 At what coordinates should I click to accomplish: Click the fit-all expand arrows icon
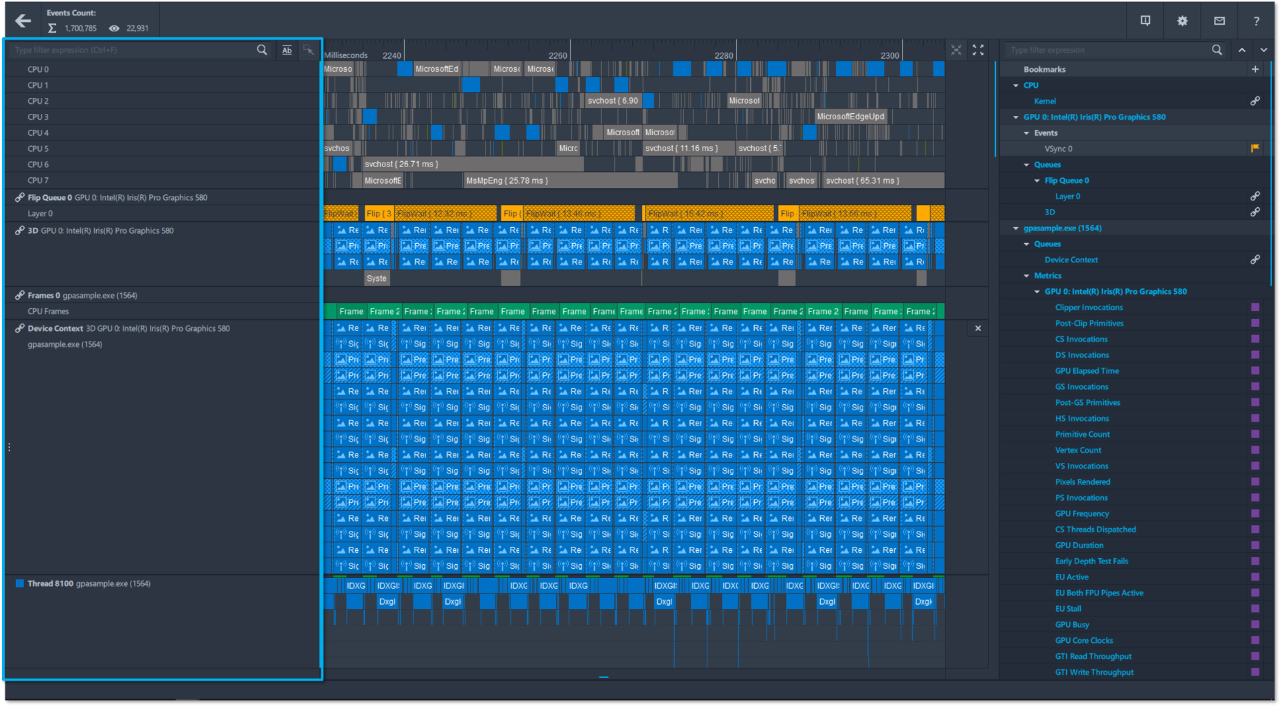(979, 50)
